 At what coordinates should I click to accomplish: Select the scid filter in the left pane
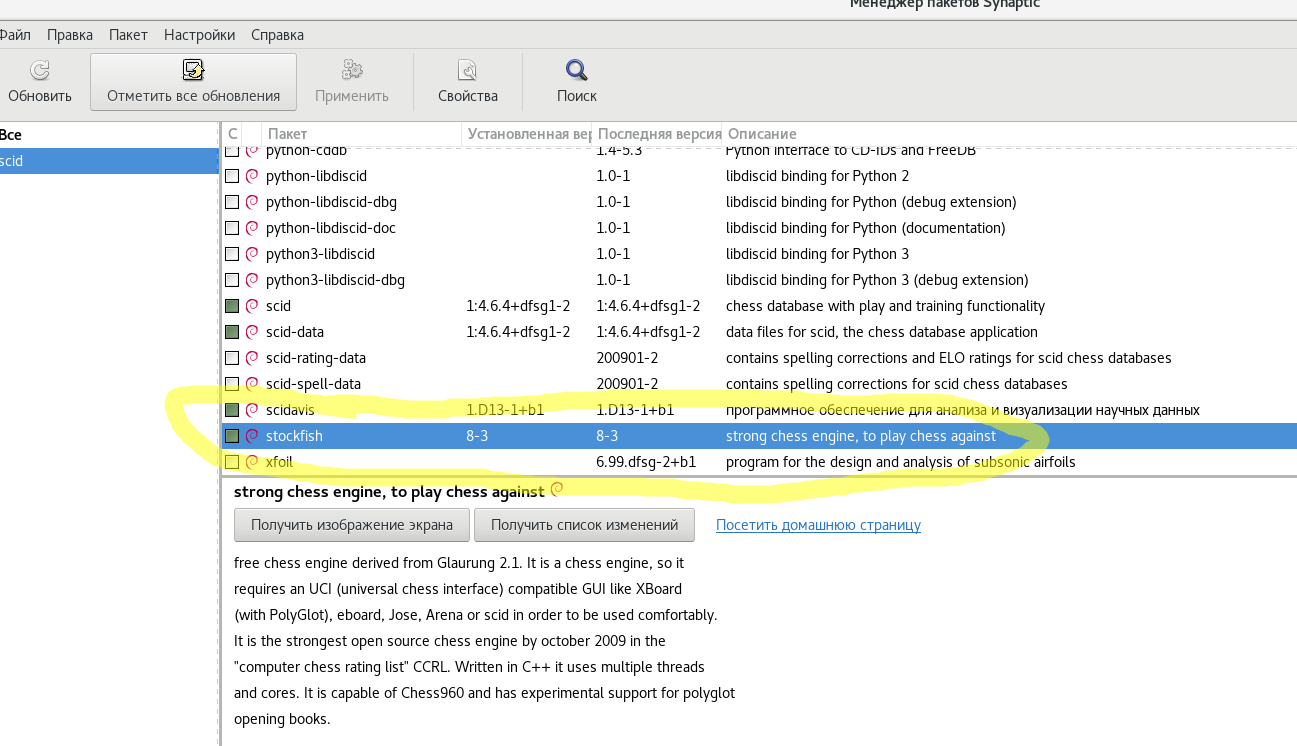tap(109, 161)
